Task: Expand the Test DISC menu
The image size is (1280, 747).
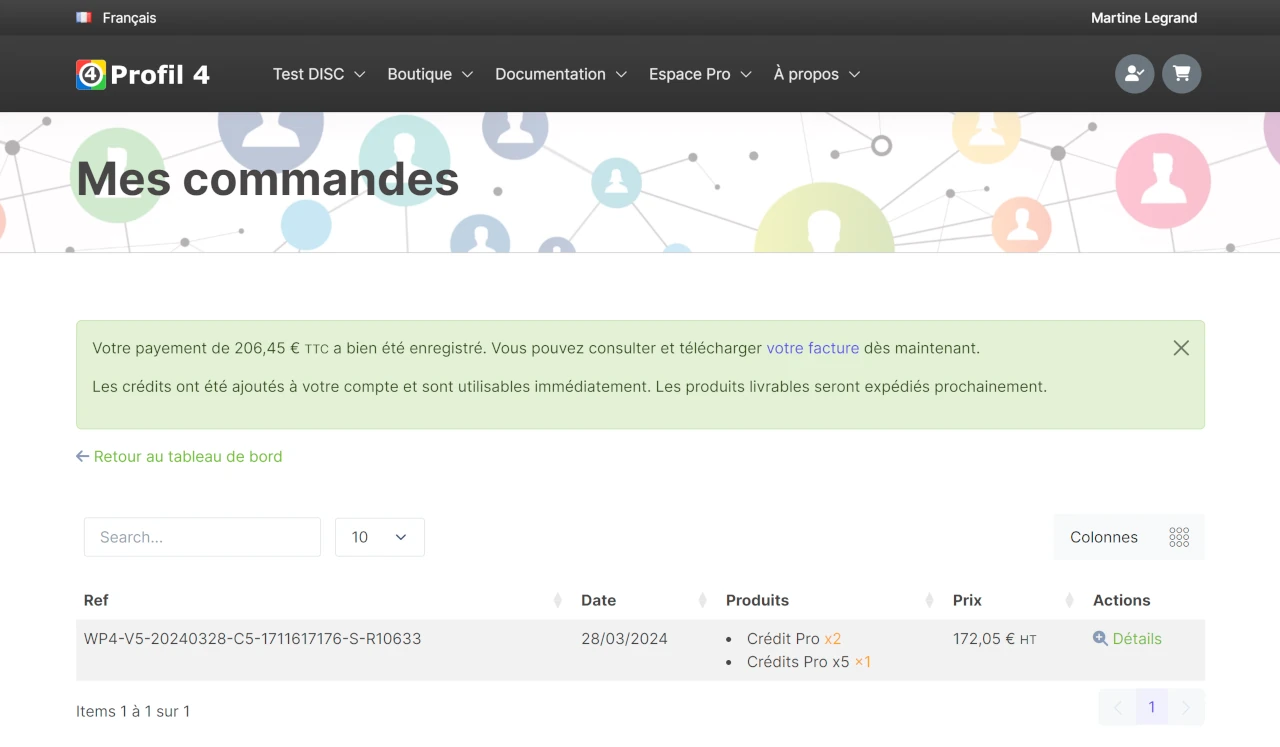Action: click(319, 74)
